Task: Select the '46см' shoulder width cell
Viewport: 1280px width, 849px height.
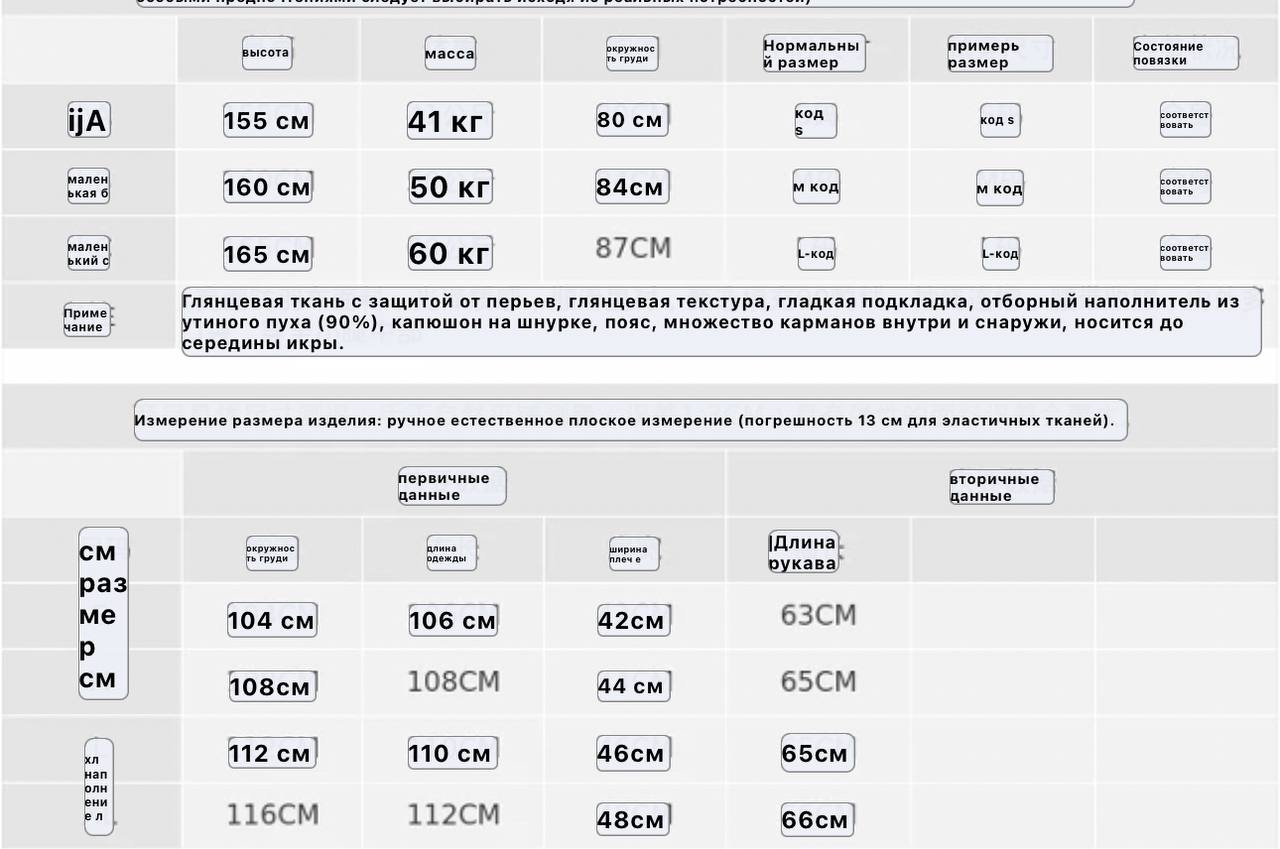Action: tap(633, 753)
